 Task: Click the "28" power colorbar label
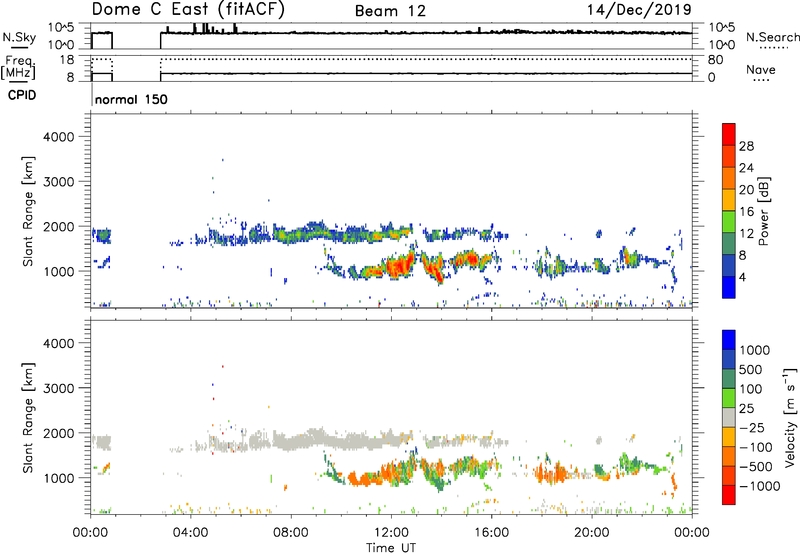pos(746,146)
